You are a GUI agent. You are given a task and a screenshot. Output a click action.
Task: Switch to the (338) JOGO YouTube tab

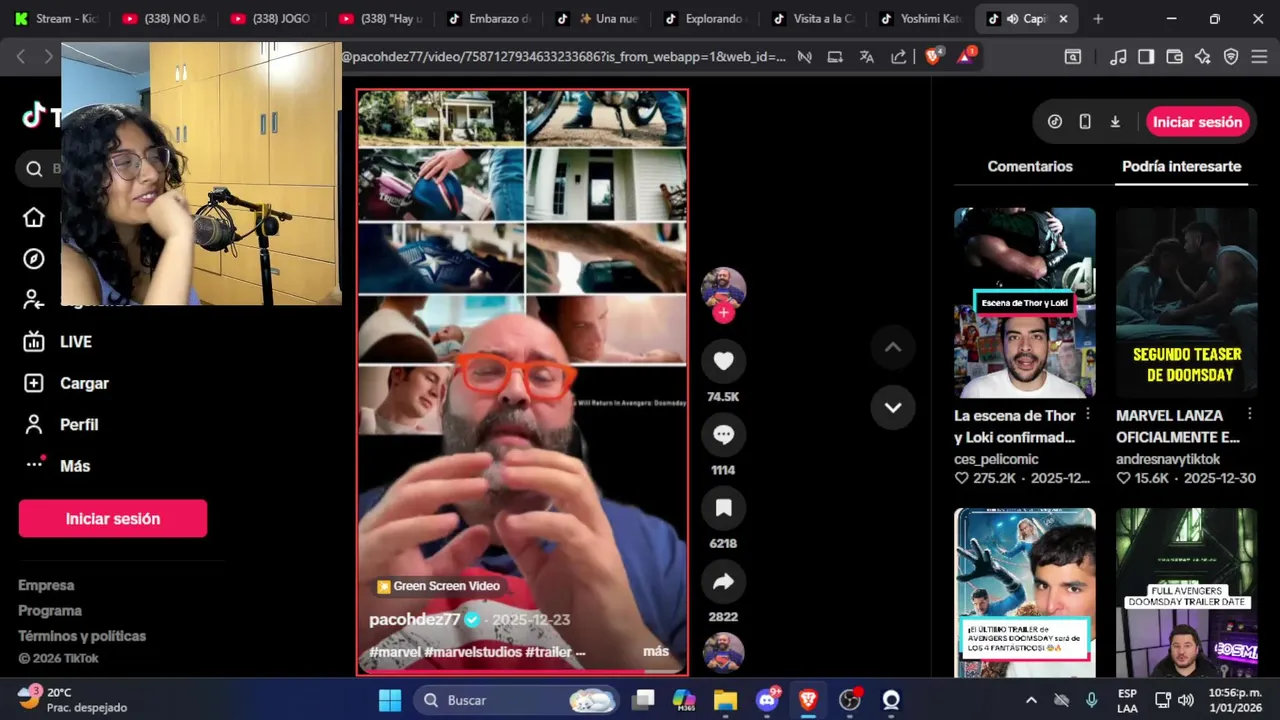click(272, 19)
